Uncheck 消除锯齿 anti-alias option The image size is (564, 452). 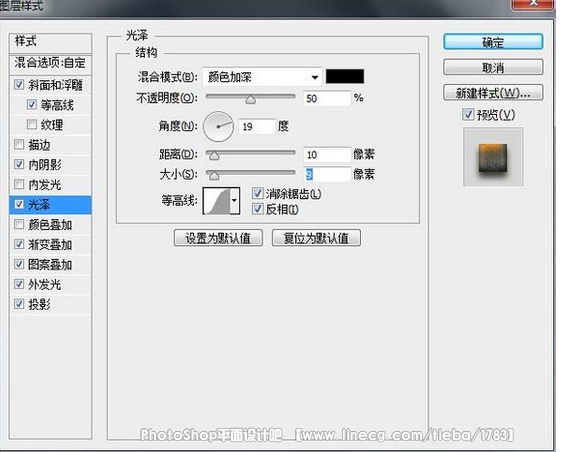[x=258, y=193]
